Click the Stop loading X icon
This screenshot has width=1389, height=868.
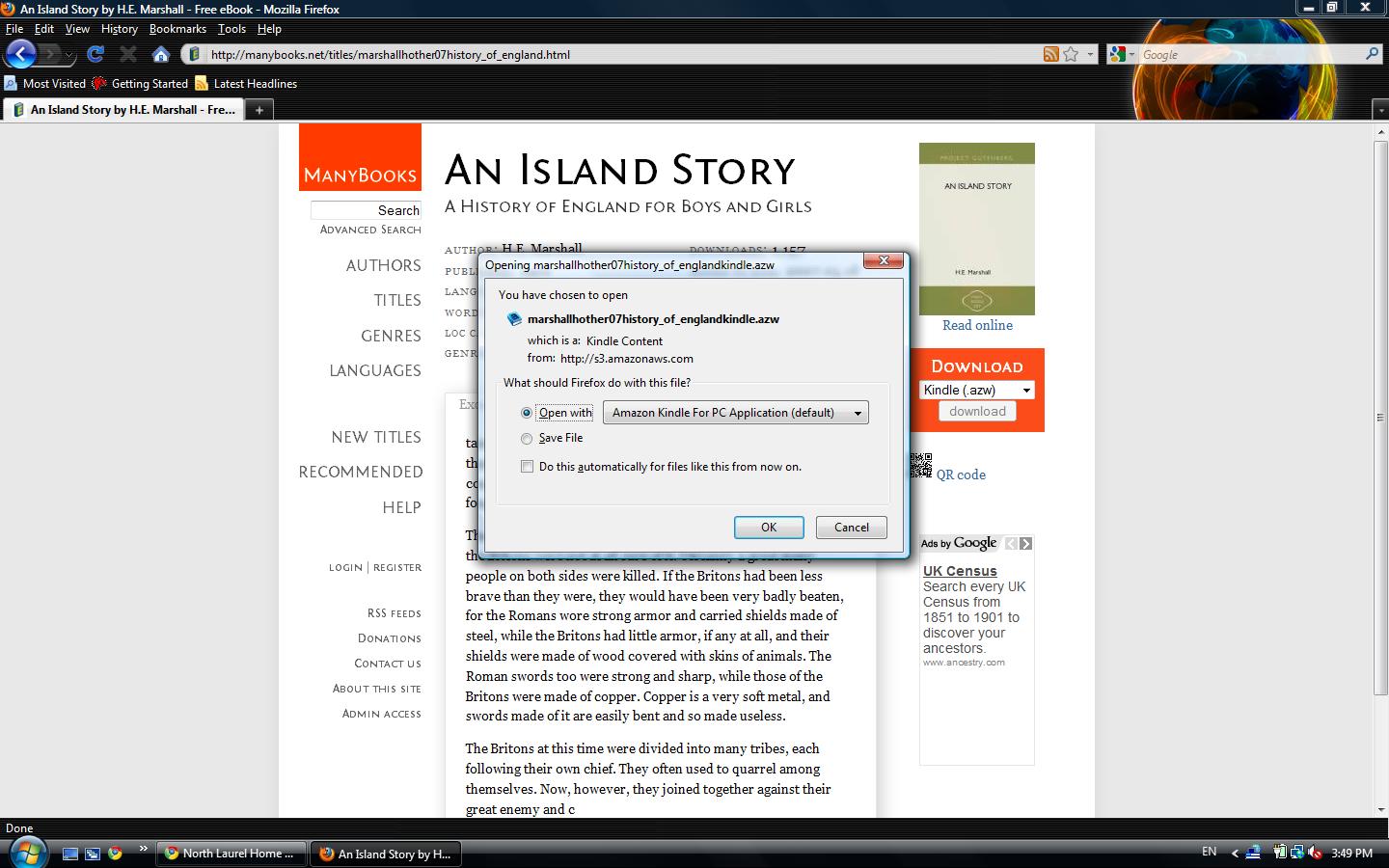pos(127,54)
